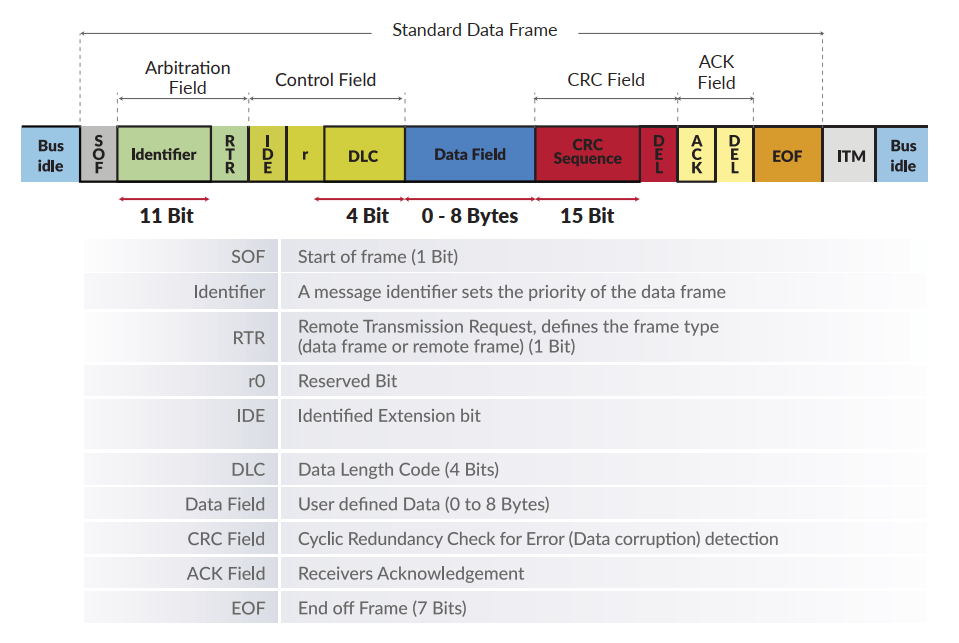Select the Control Field heading
The image size is (959, 643).
pos(326,80)
